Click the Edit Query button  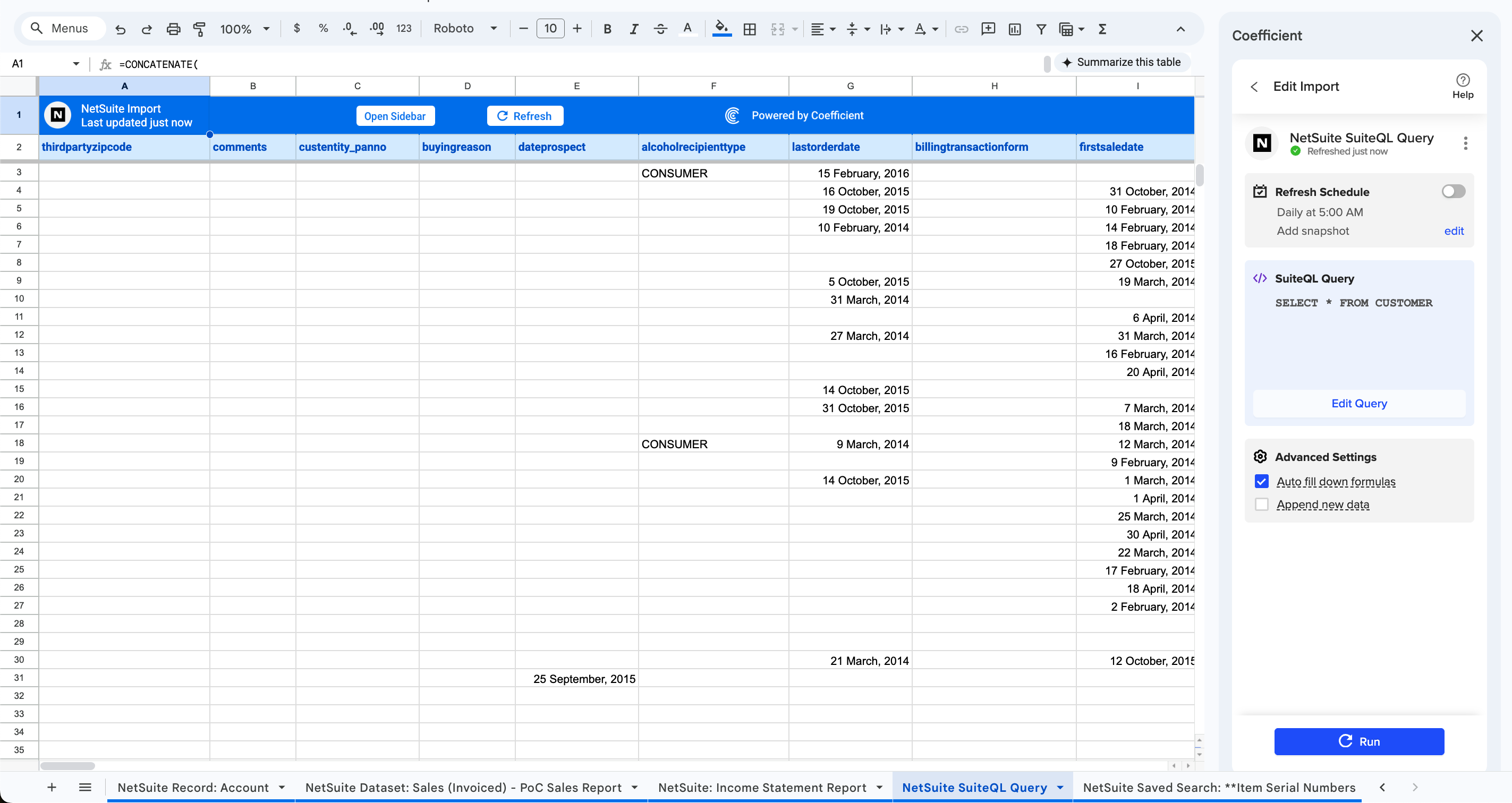[1359, 403]
